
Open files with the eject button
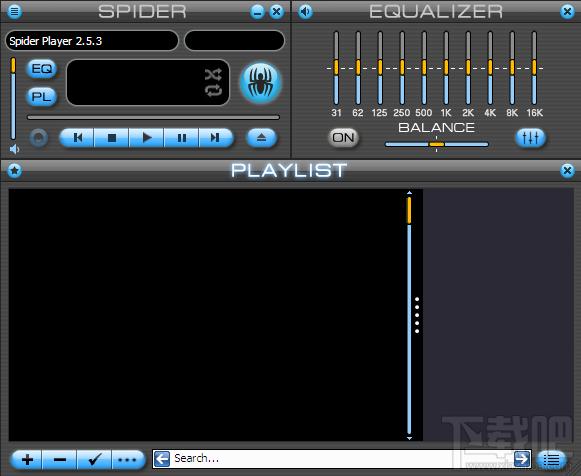[262, 138]
